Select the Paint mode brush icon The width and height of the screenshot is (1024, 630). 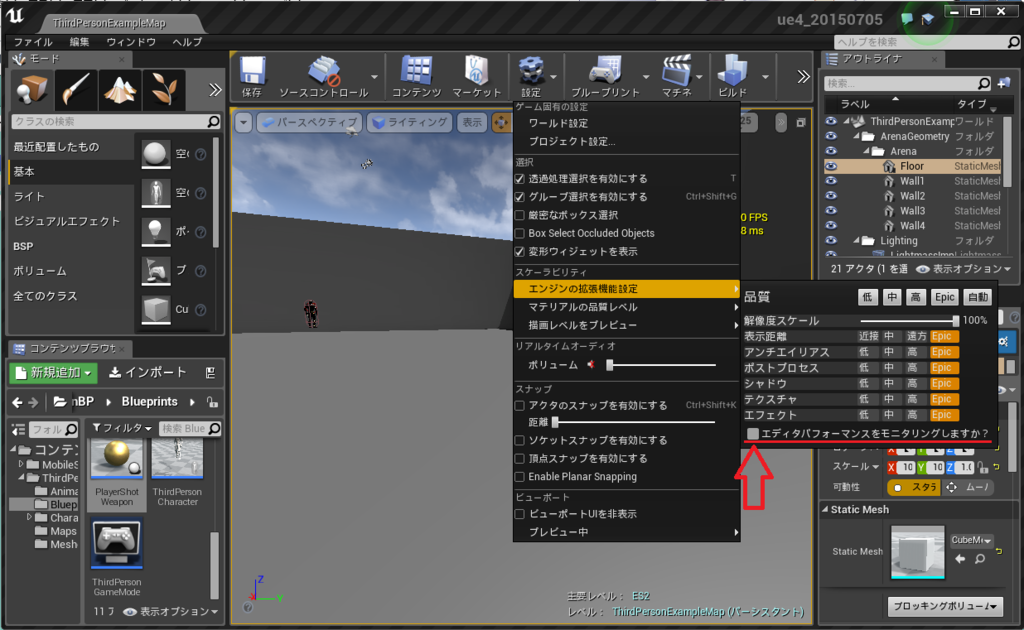click(76, 89)
